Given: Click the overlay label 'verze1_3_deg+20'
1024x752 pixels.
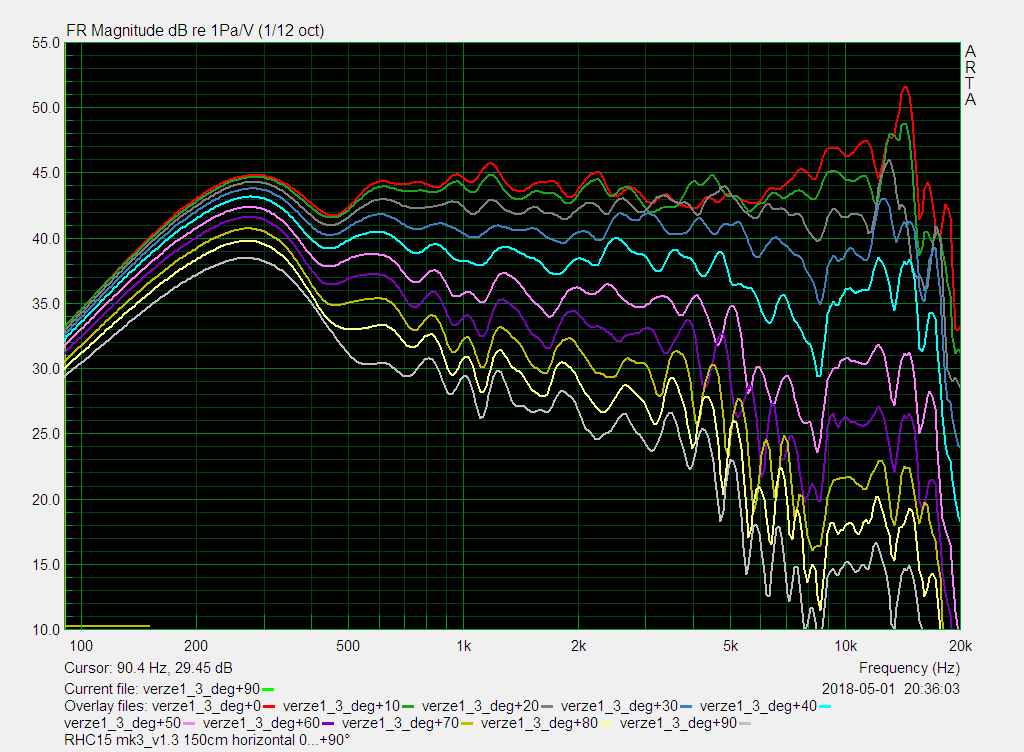Looking at the screenshot, I should coord(481,706).
